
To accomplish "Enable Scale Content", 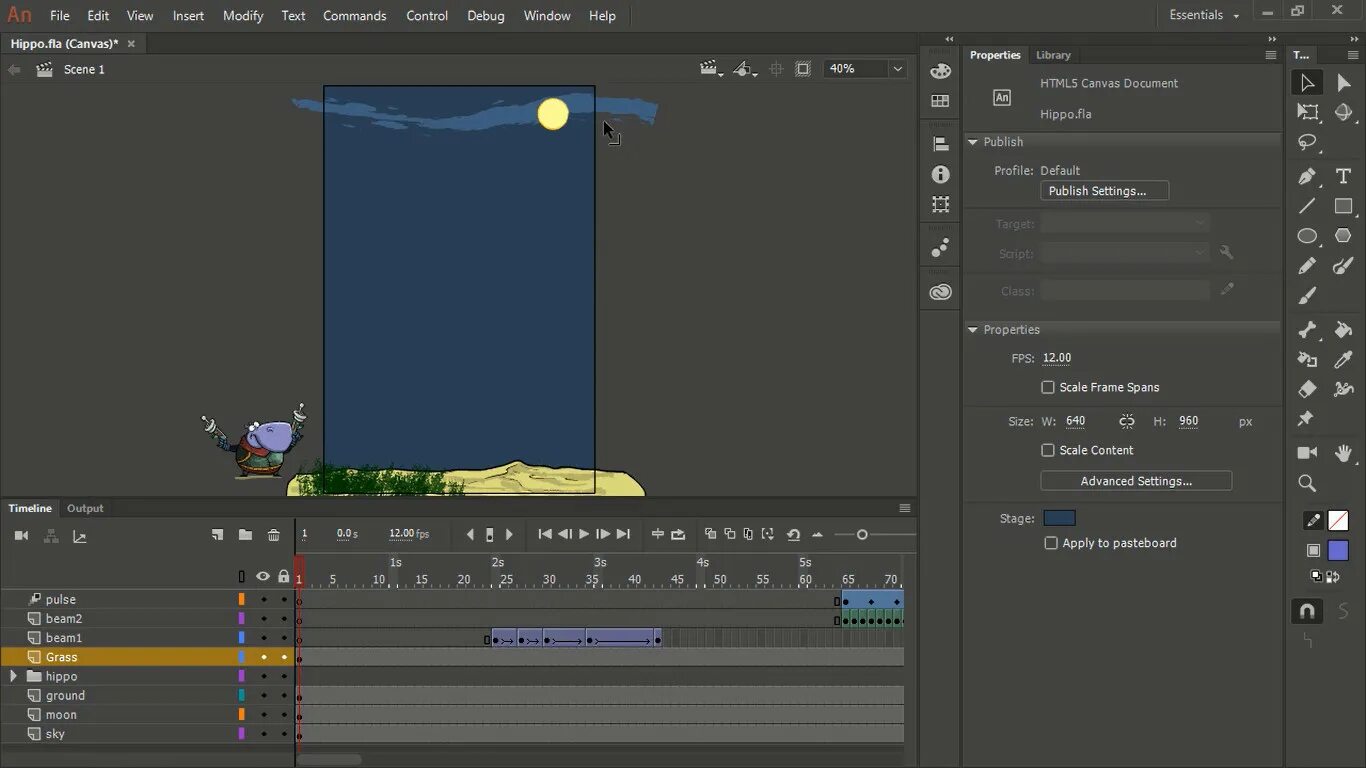I will coord(1048,450).
